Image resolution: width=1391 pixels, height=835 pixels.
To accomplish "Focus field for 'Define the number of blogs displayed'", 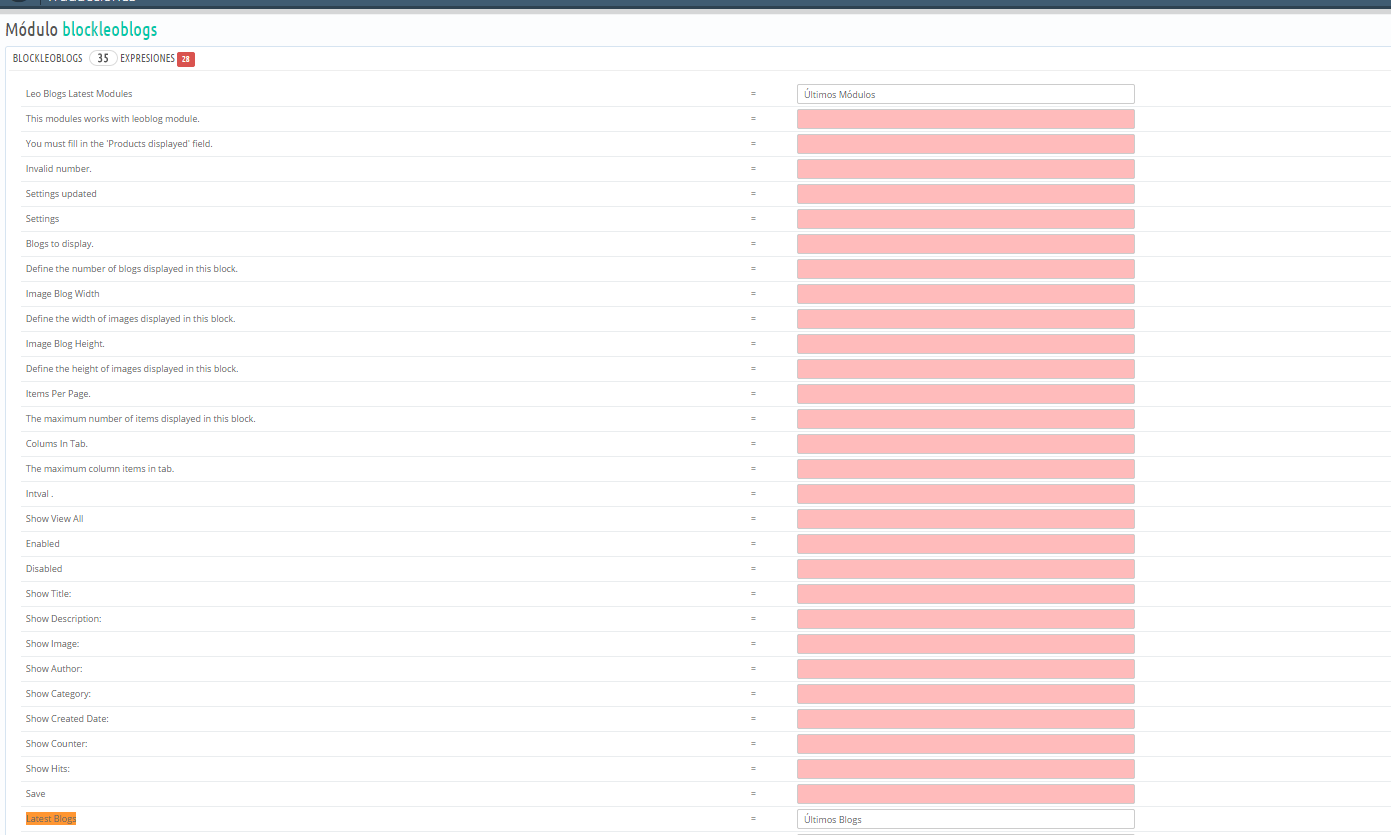I will pos(965,269).
